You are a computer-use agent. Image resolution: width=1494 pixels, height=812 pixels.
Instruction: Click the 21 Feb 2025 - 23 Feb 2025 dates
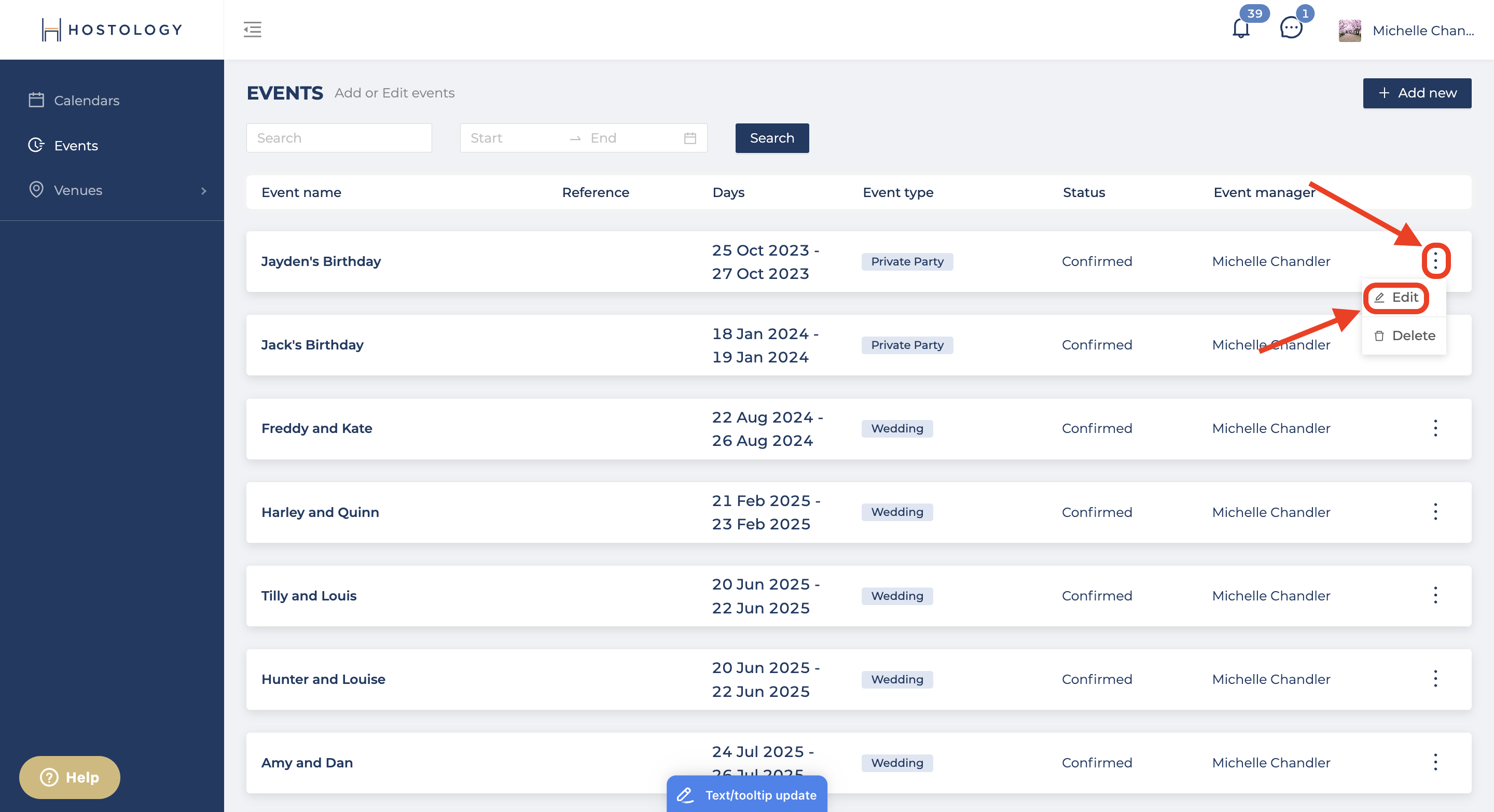click(766, 512)
